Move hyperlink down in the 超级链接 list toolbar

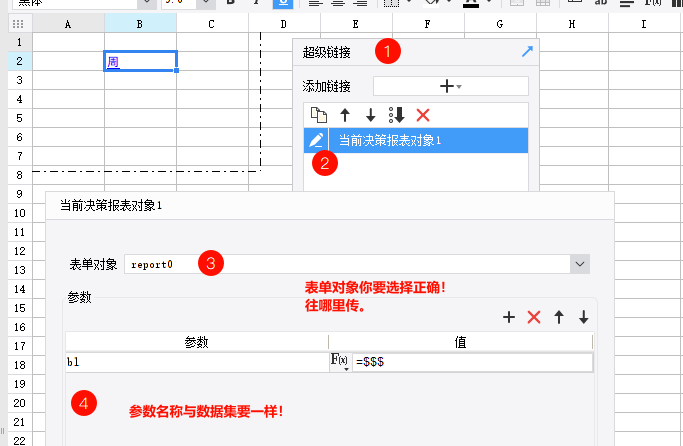(370, 115)
